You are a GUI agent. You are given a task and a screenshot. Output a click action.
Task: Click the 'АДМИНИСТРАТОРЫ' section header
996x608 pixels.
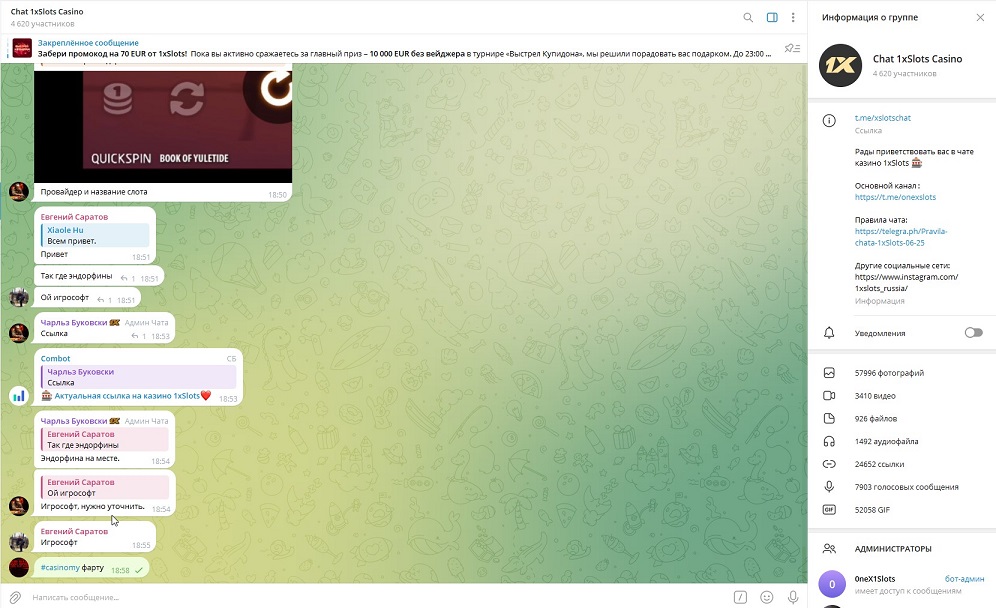tap(893, 548)
